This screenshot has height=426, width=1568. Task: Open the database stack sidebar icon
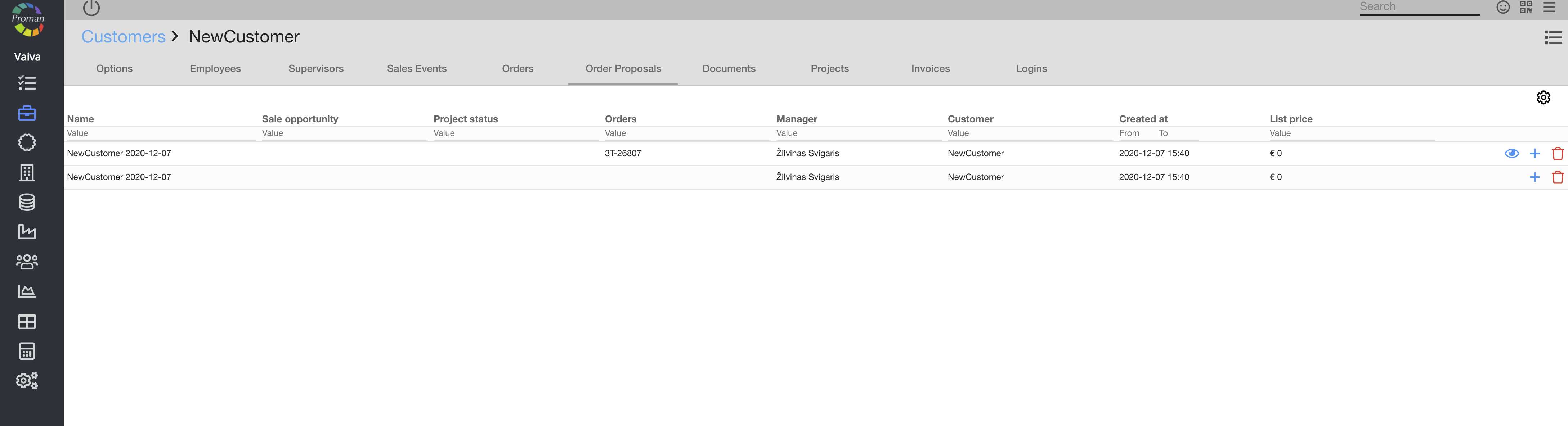pyautogui.click(x=27, y=202)
